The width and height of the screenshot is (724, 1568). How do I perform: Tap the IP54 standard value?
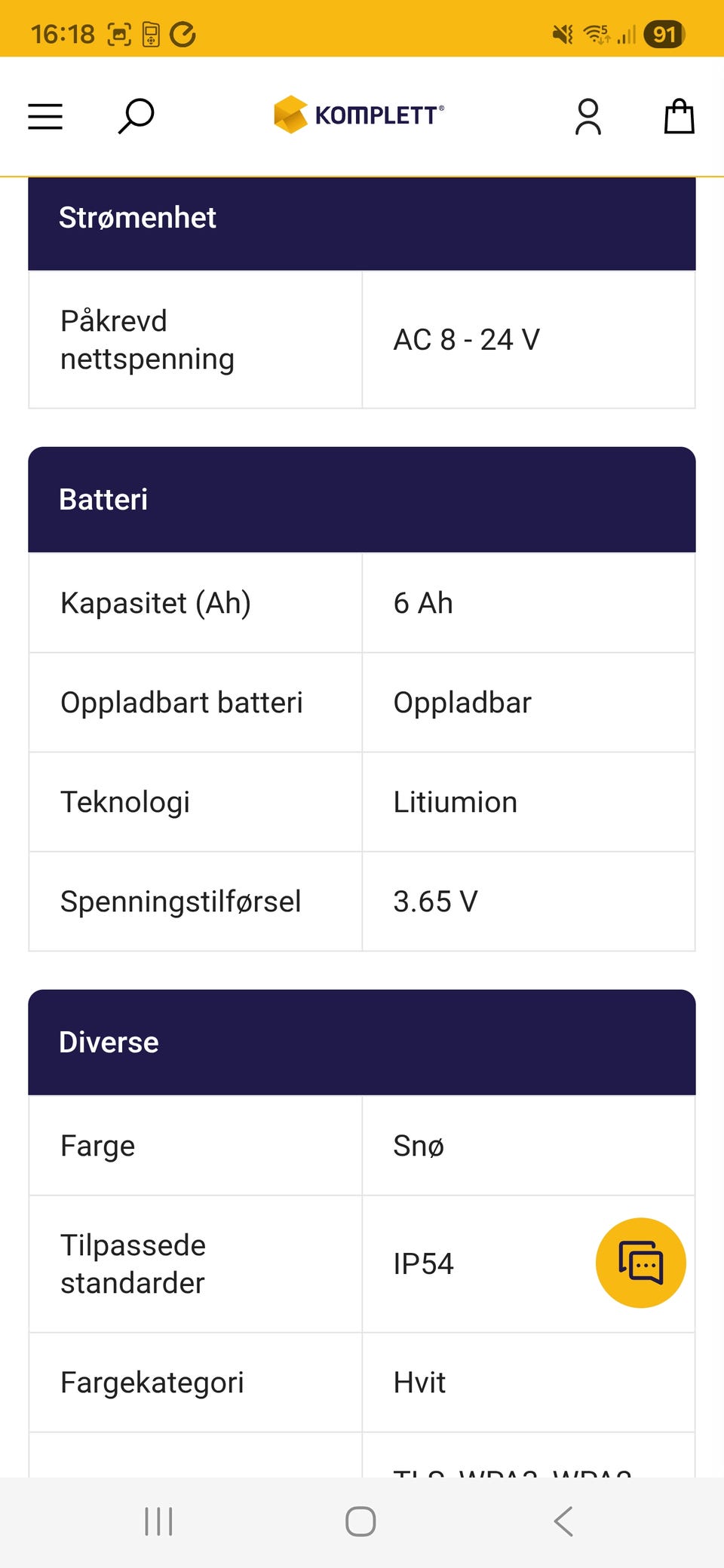[x=424, y=1264]
